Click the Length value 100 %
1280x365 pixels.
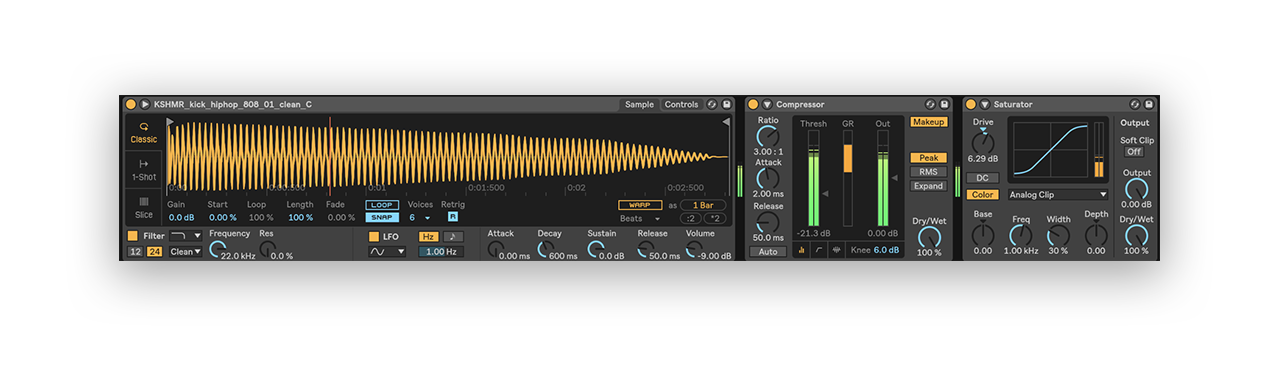(300, 217)
